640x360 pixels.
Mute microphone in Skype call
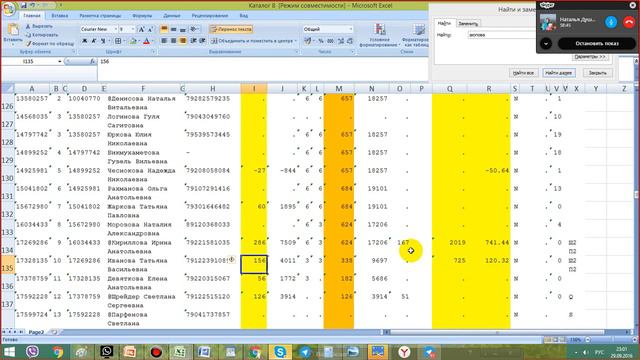point(611,22)
